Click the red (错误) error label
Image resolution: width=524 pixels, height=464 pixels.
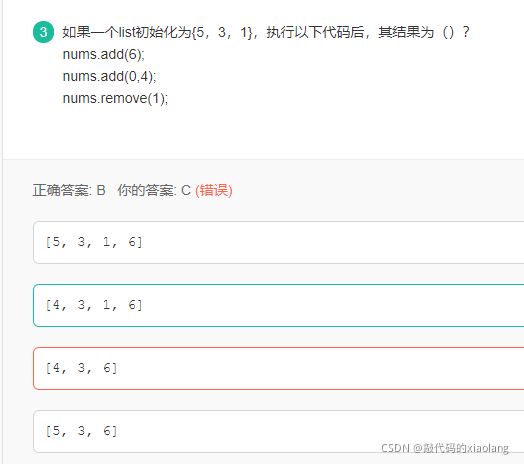click(214, 191)
